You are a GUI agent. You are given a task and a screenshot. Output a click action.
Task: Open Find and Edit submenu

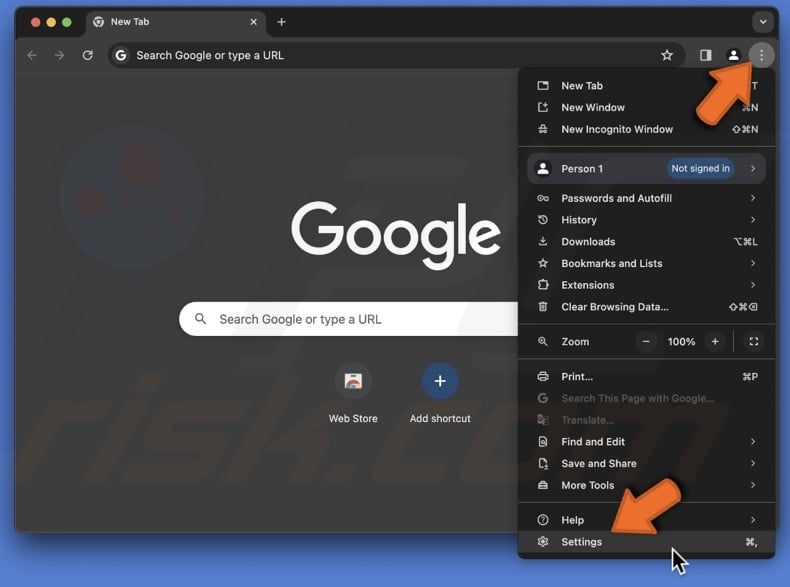[x=646, y=441]
